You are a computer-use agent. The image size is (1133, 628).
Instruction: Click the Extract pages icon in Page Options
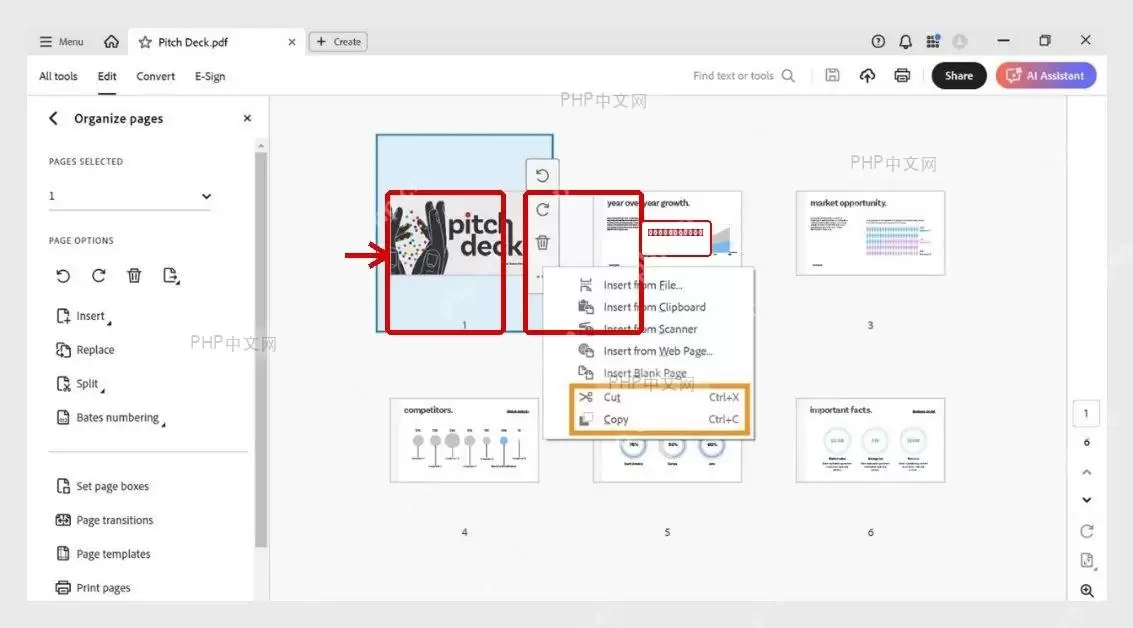pos(171,275)
